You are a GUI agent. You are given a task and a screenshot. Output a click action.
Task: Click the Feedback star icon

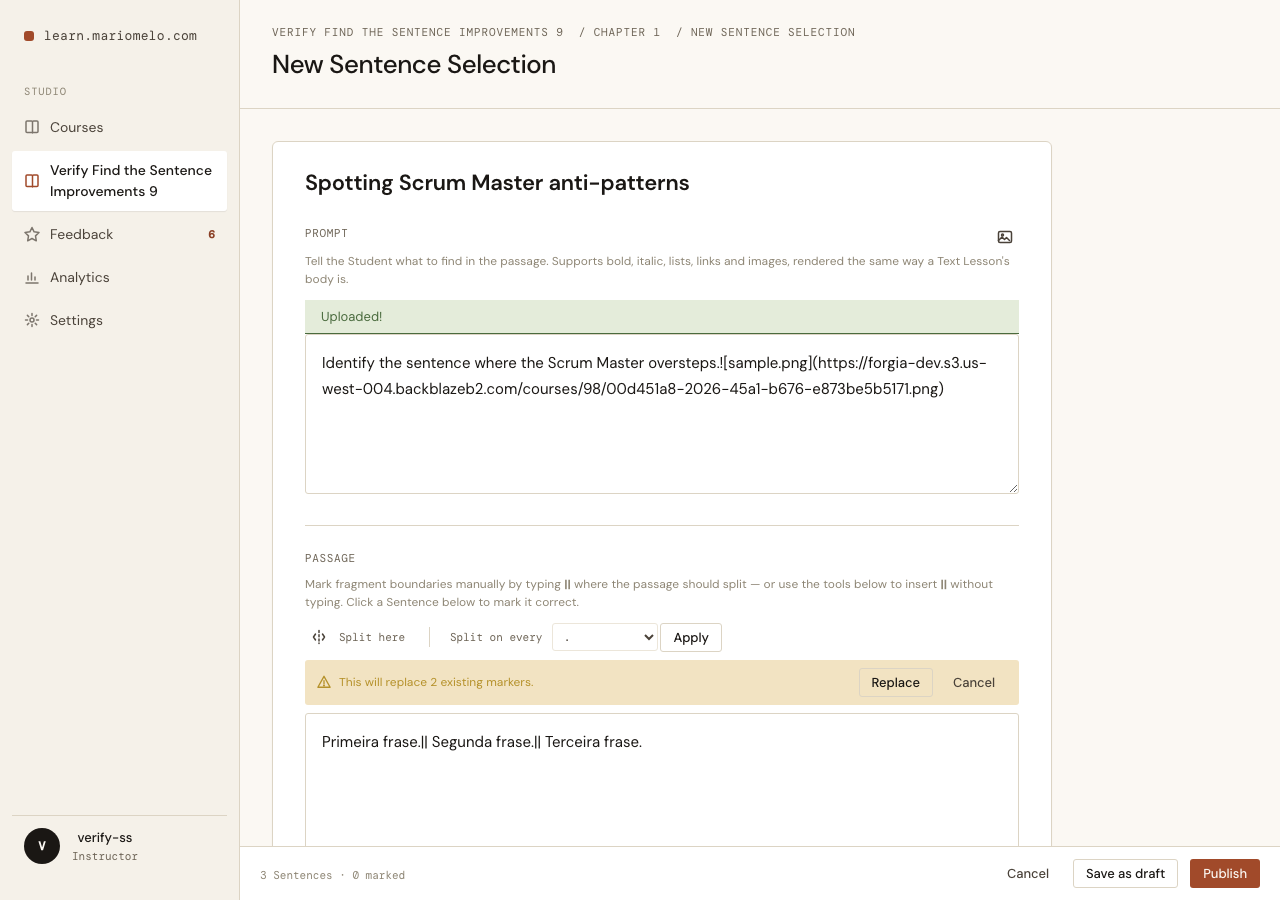coord(32,234)
